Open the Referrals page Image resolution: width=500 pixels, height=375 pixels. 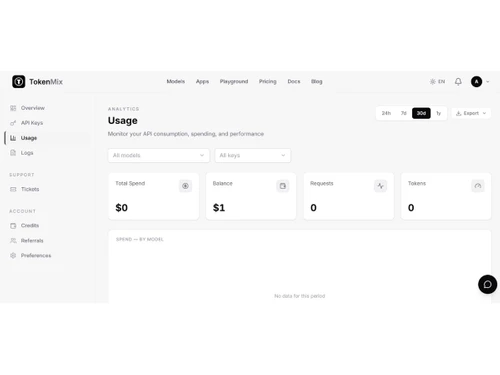pyautogui.click(x=32, y=241)
